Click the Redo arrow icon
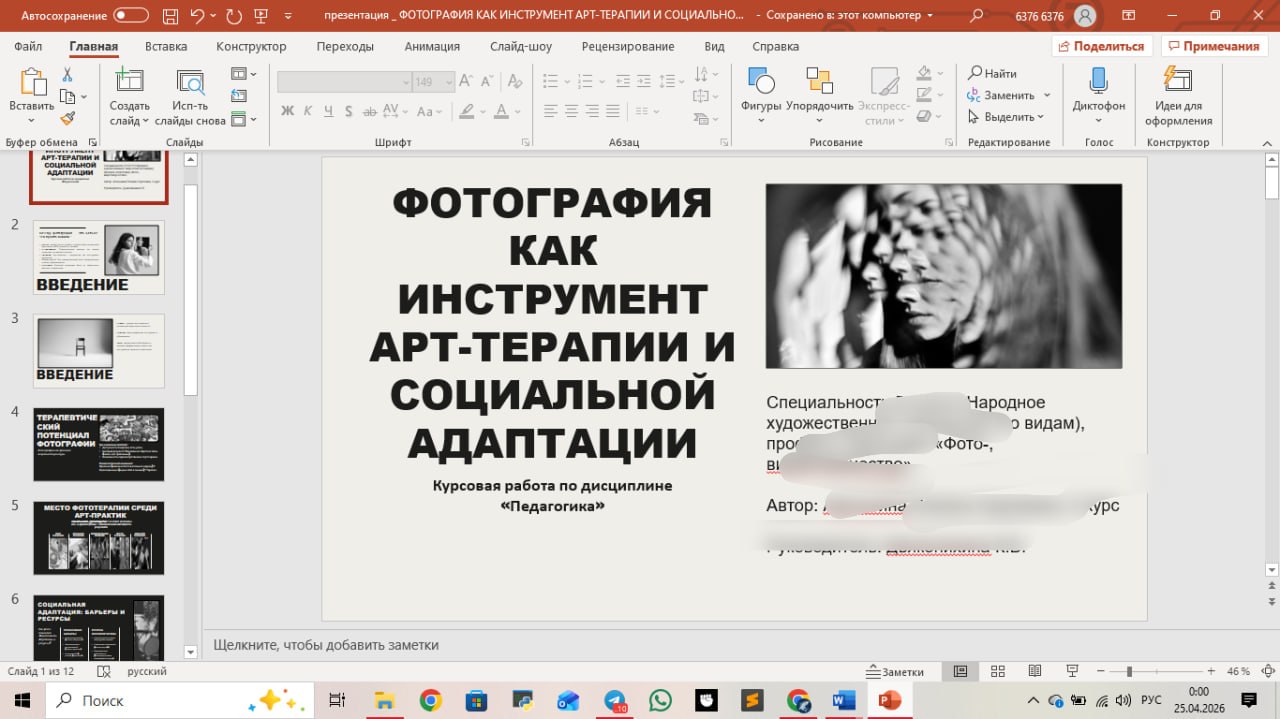The image size is (1280, 719). pyautogui.click(x=235, y=16)
